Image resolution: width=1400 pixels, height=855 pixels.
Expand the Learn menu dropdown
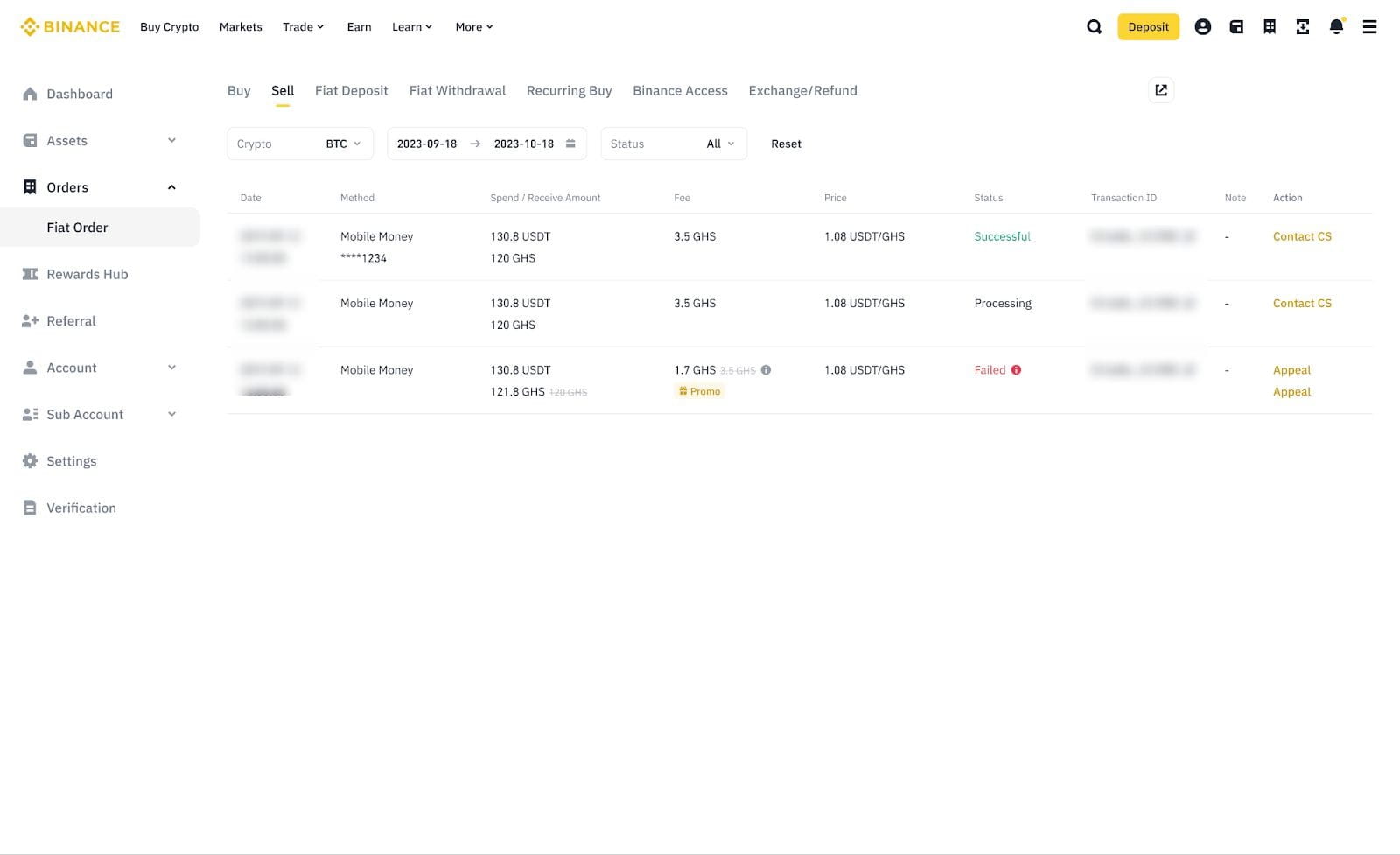pos(412,27)
